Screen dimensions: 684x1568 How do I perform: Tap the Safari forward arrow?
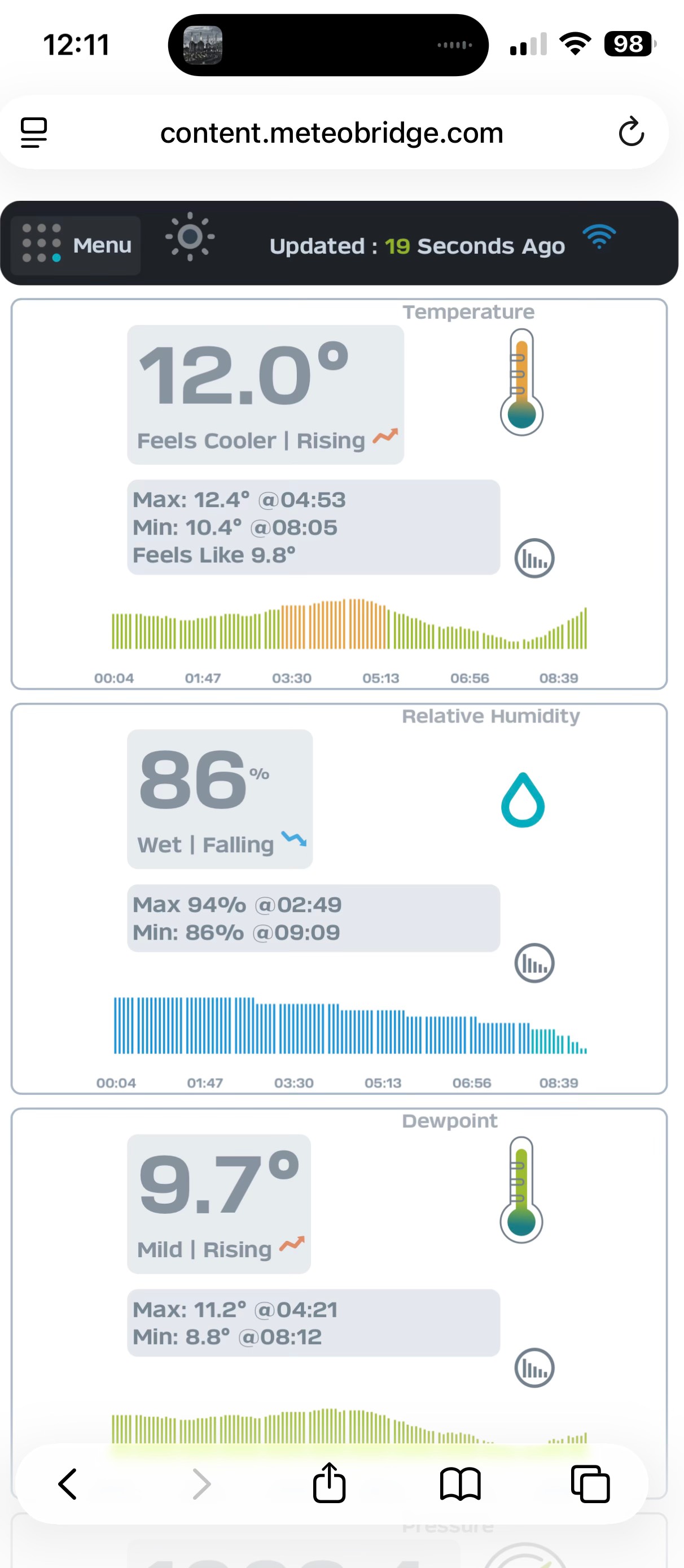(x=201, y=1484)
